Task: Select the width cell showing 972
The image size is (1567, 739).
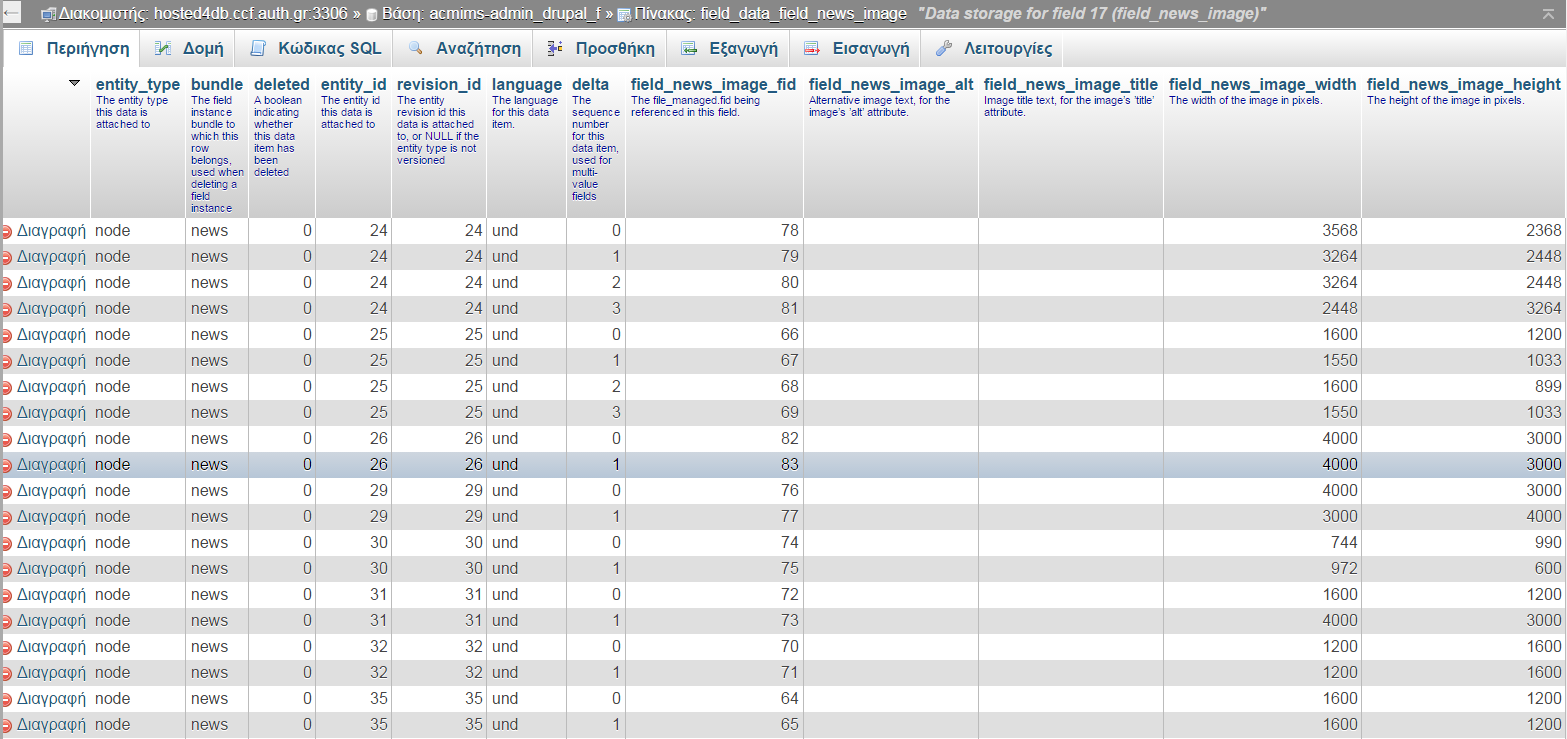Action: coord(1262,568)
